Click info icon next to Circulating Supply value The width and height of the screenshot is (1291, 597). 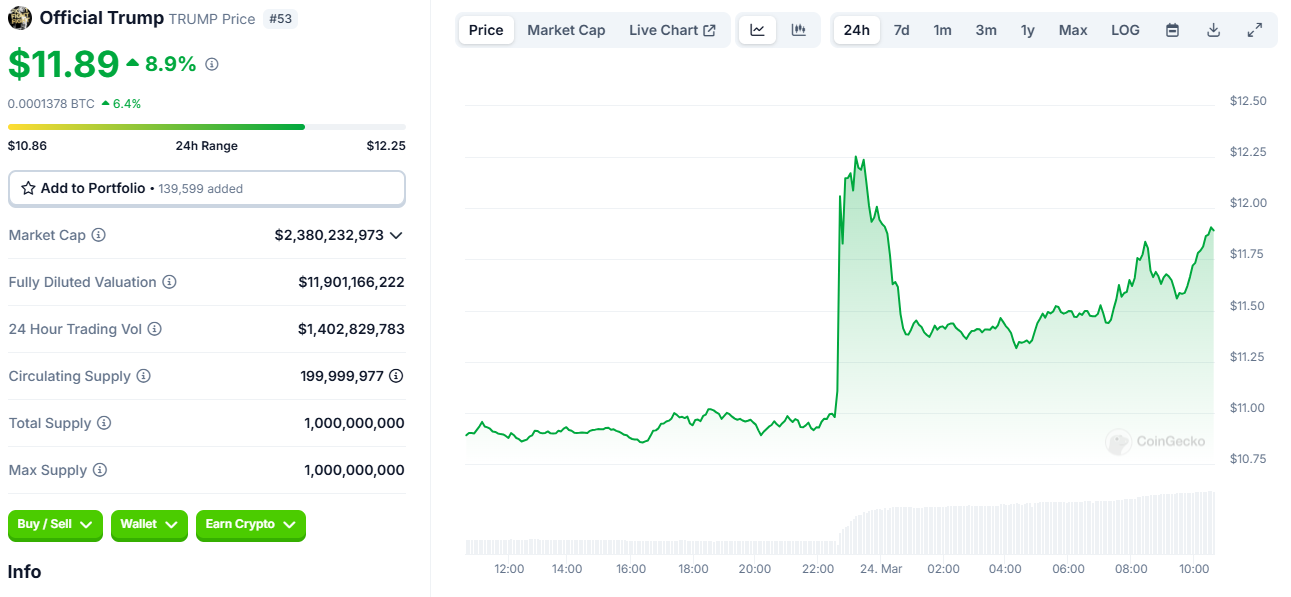coord(396,376)
